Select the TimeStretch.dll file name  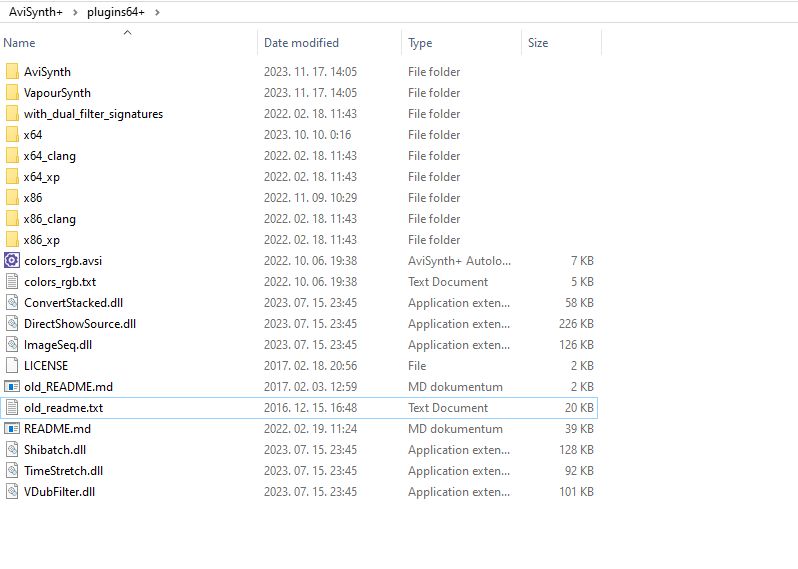click(x=64, y=471)
